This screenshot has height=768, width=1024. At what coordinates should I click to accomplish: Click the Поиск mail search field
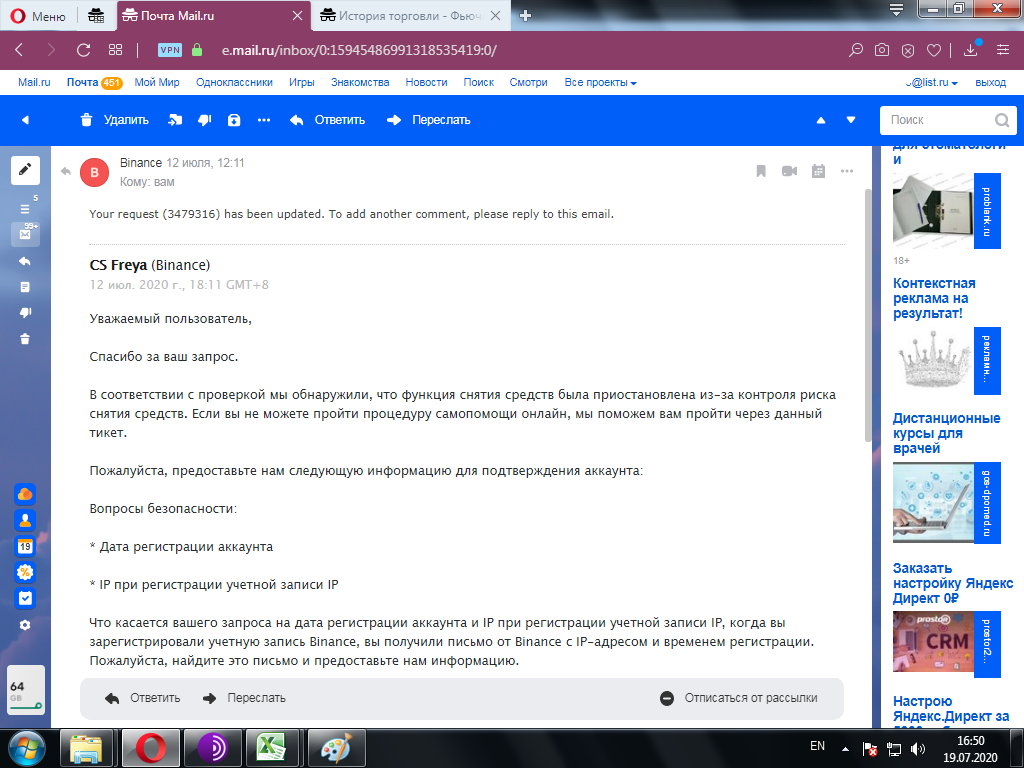948,120
